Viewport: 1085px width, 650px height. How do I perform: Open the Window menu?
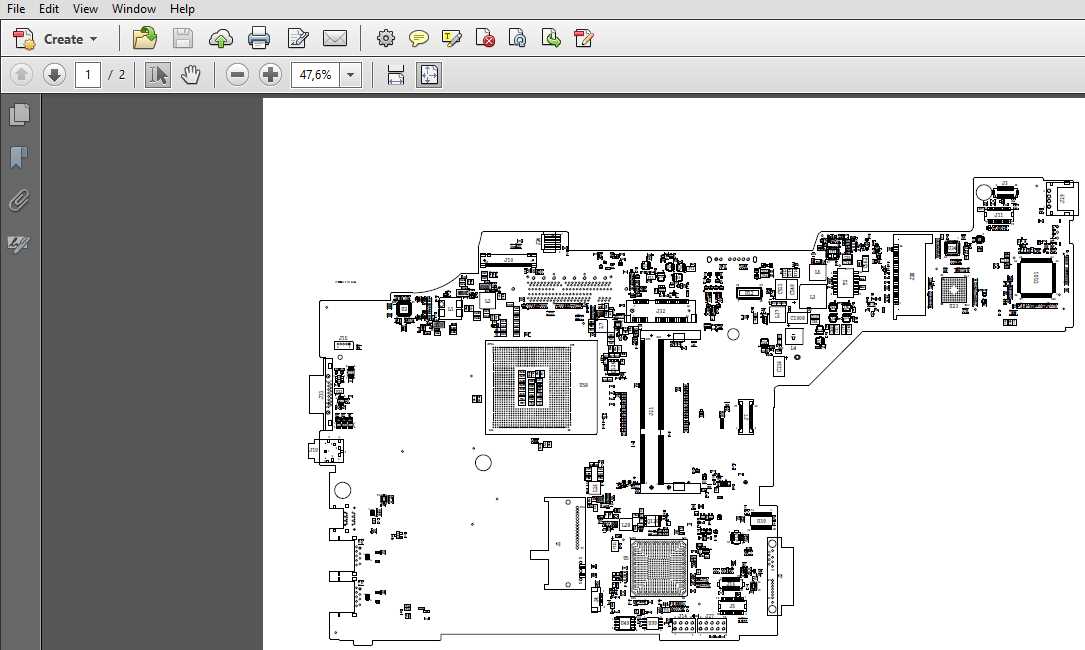pos(134,9)
